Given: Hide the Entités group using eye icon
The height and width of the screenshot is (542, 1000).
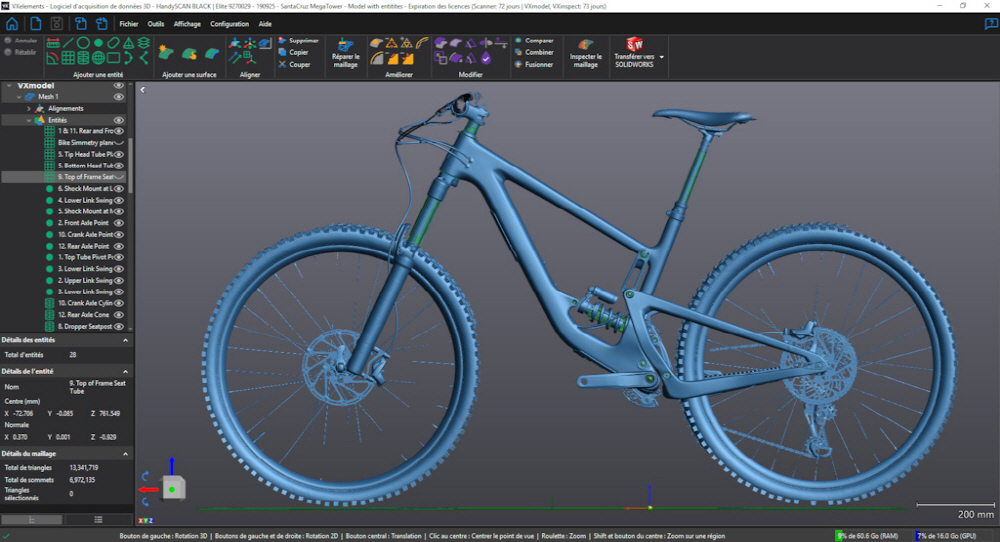Looking at the screenshot, I should pyautogui.click(x=119, y=120).
